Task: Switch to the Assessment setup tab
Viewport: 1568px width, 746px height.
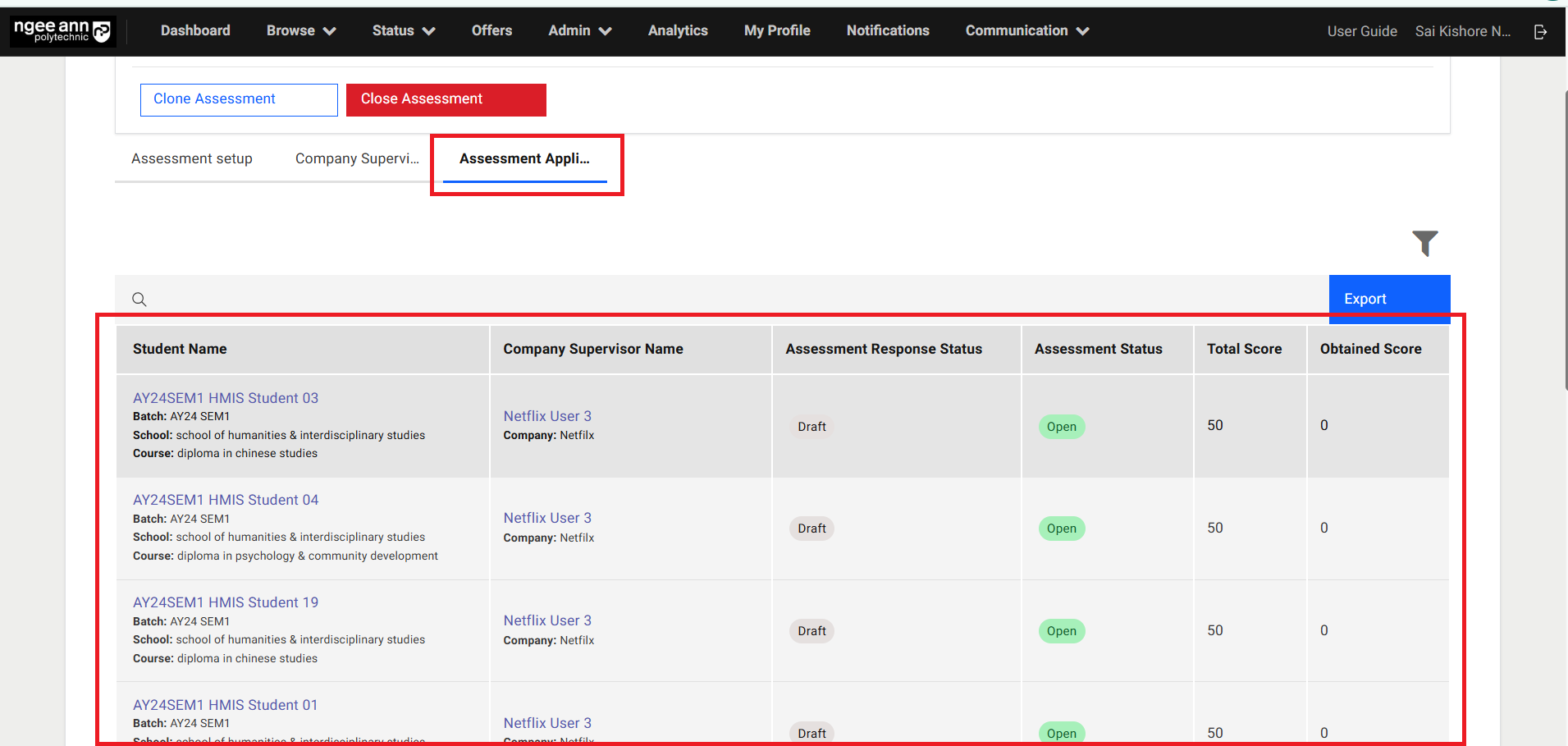Action: click(192, 159)
